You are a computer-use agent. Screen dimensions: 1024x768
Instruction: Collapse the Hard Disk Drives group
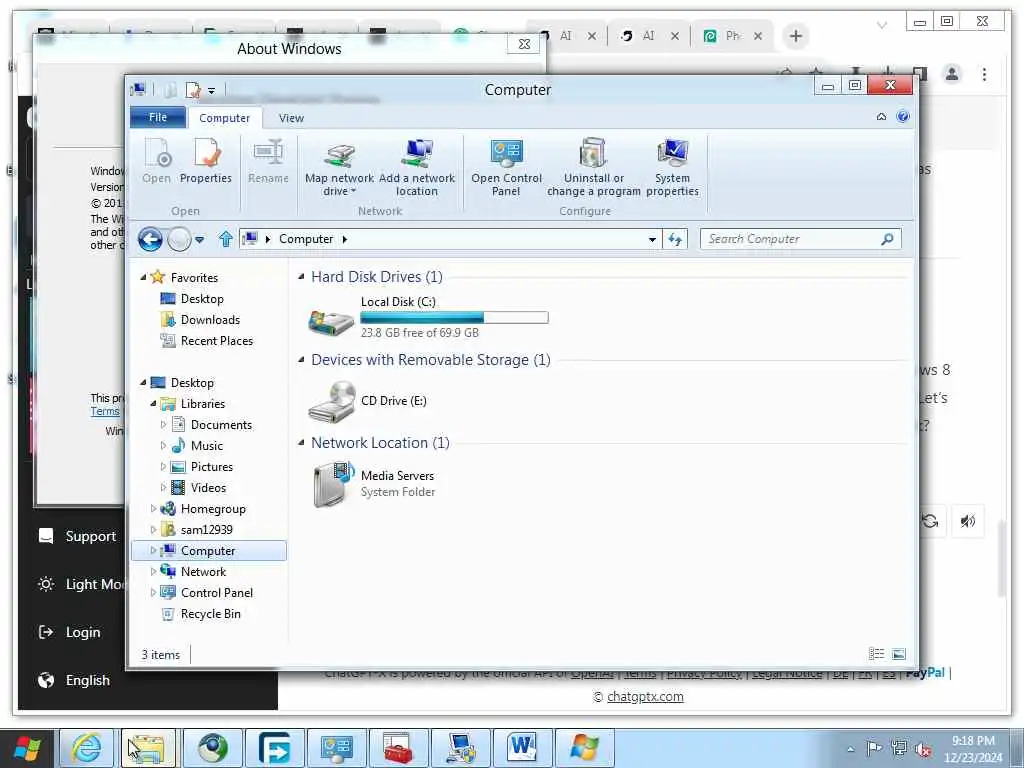tap(301, 277)
